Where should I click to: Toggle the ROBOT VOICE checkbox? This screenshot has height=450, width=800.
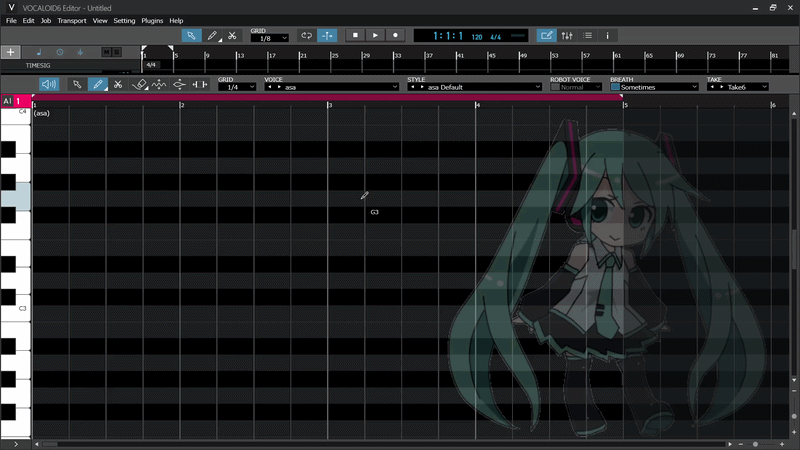point(555,87)
